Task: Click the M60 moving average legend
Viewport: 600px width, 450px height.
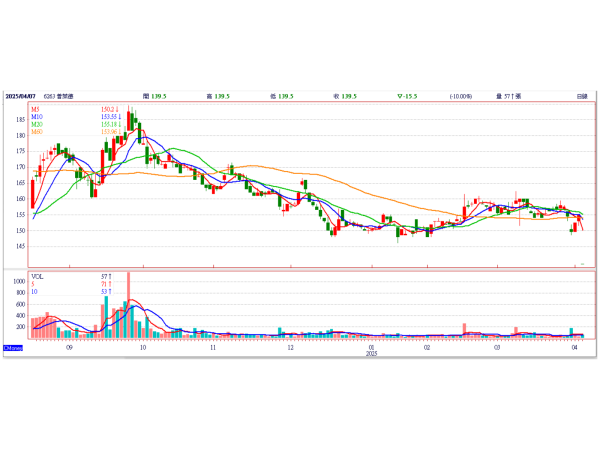Action: (37, 131)
